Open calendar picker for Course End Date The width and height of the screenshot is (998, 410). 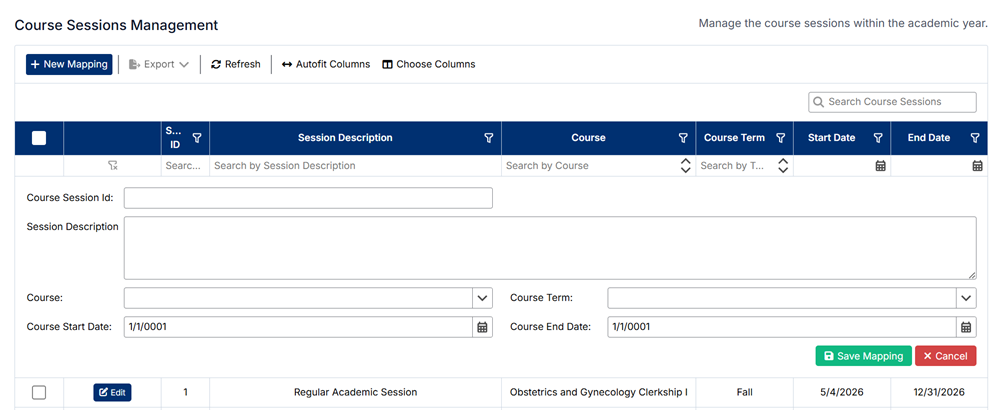click(x=966, y=327)
